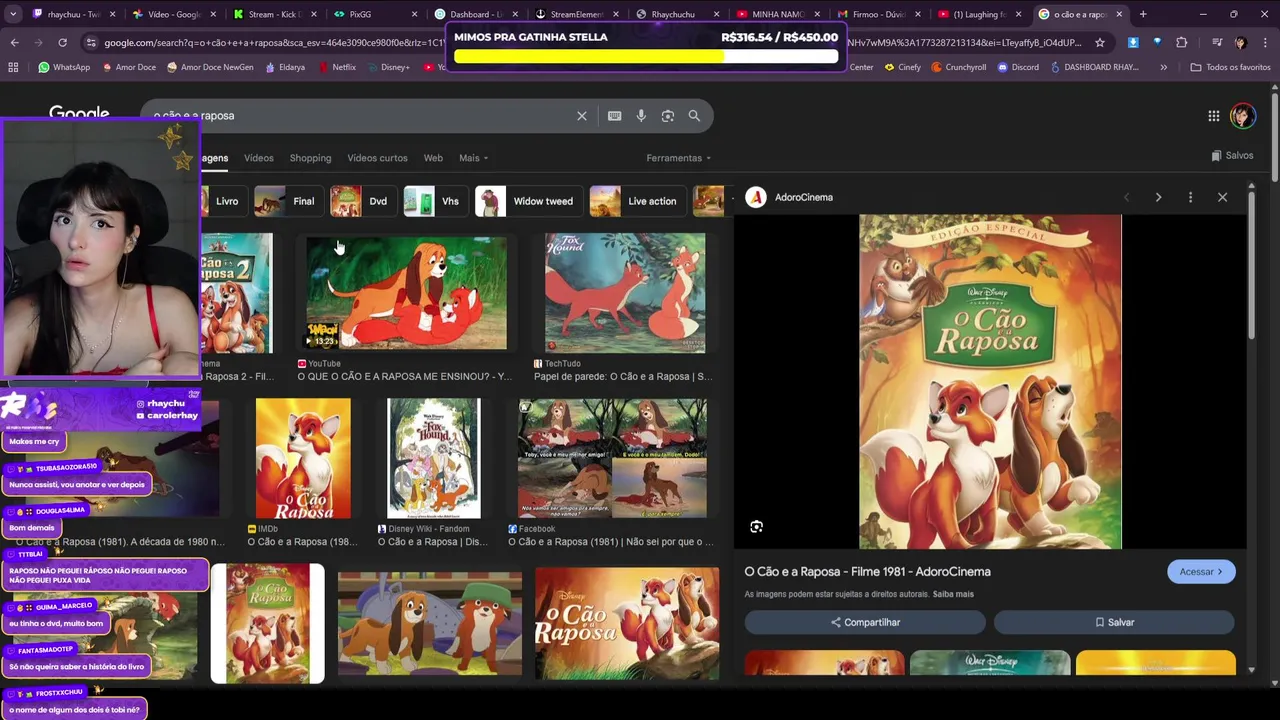Screen dimensions: 1280x720
Task: Open the Eldarya bookmark
Action: click(x=285, y=67)
